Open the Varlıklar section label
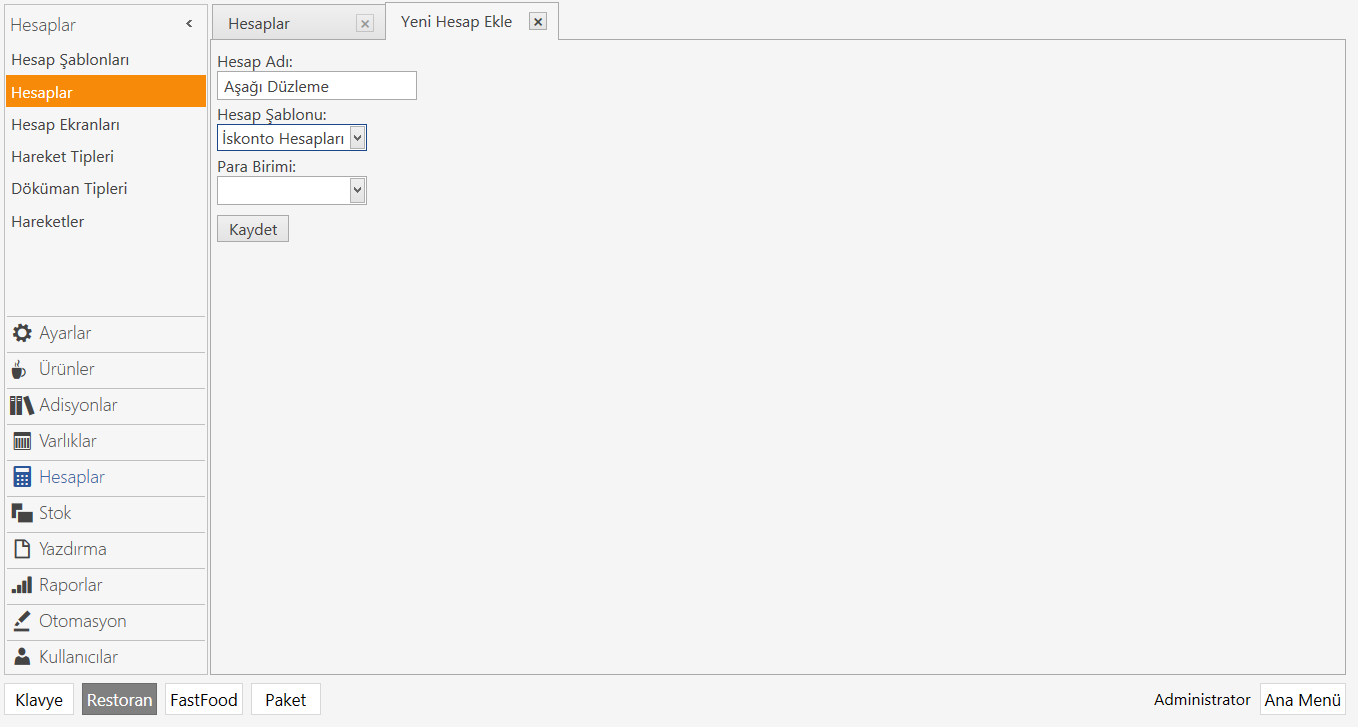The height and width of the screenshot is (727, 1358). pos(68,441)
